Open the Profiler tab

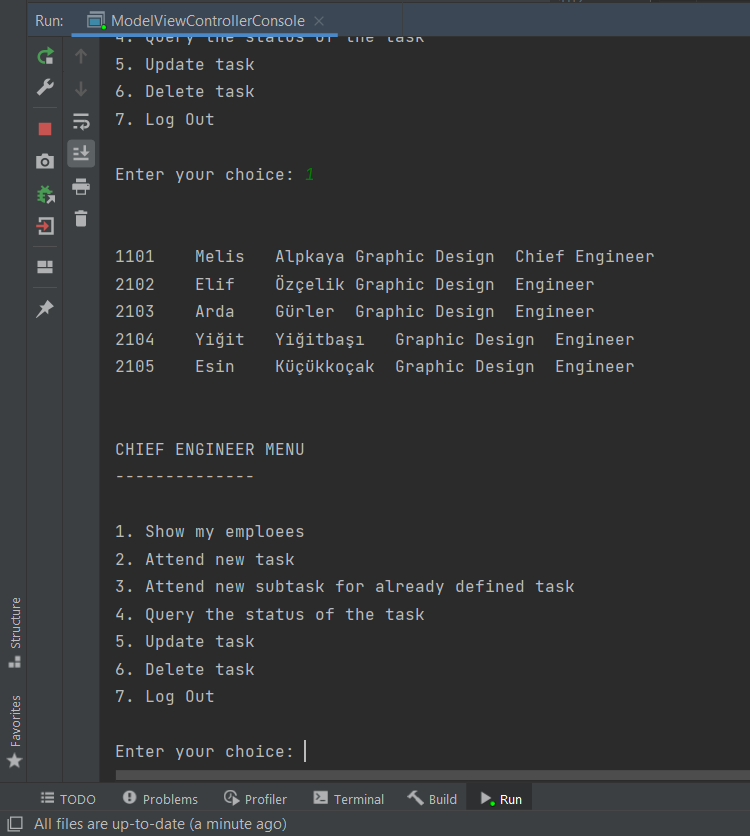(256, 798)
